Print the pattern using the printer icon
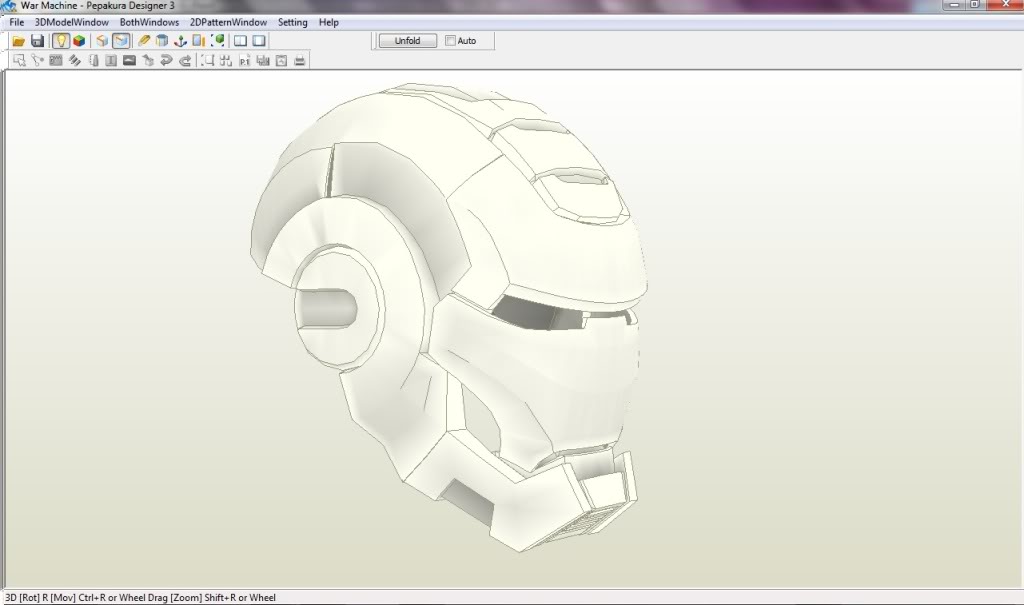This screenshot has width=1024, height=605. [300, 61]
